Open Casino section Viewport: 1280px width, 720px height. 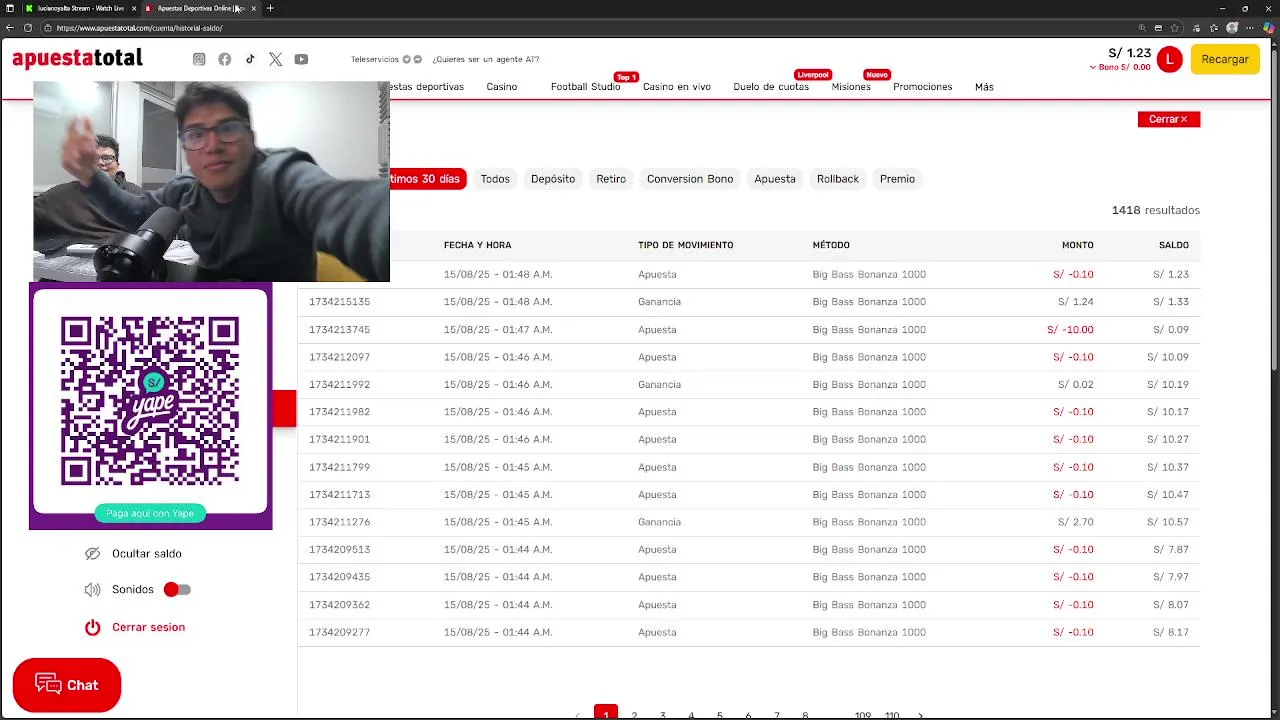[502, 87]
